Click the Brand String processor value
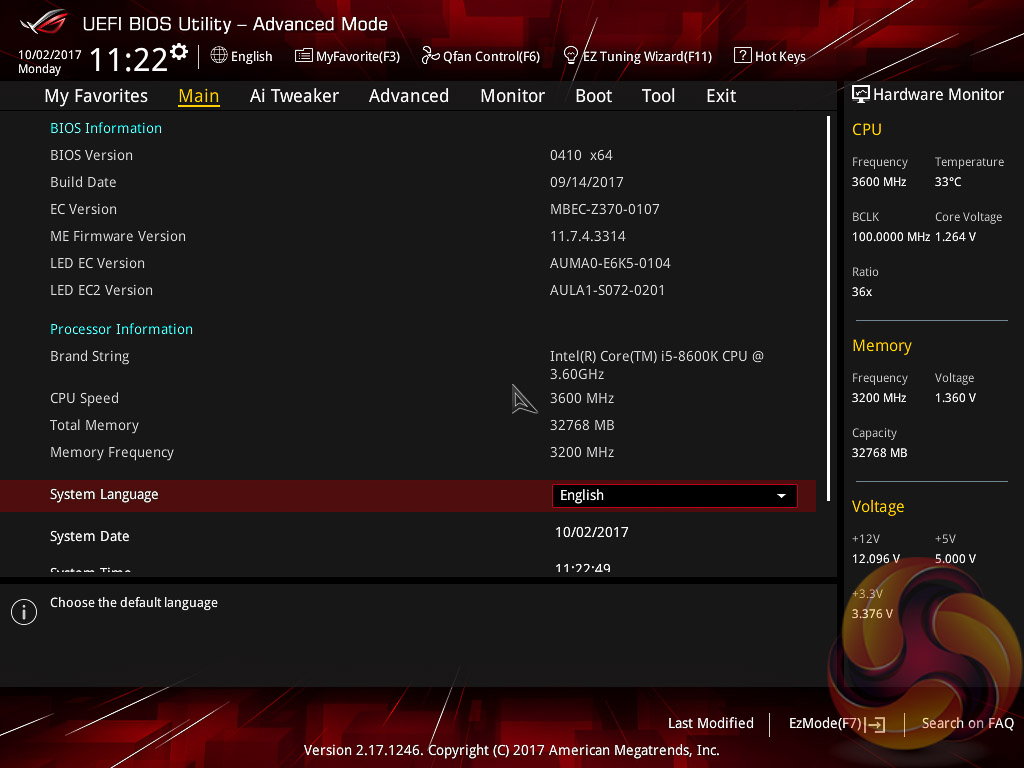The image size is (1024, 768). point(656,365)
